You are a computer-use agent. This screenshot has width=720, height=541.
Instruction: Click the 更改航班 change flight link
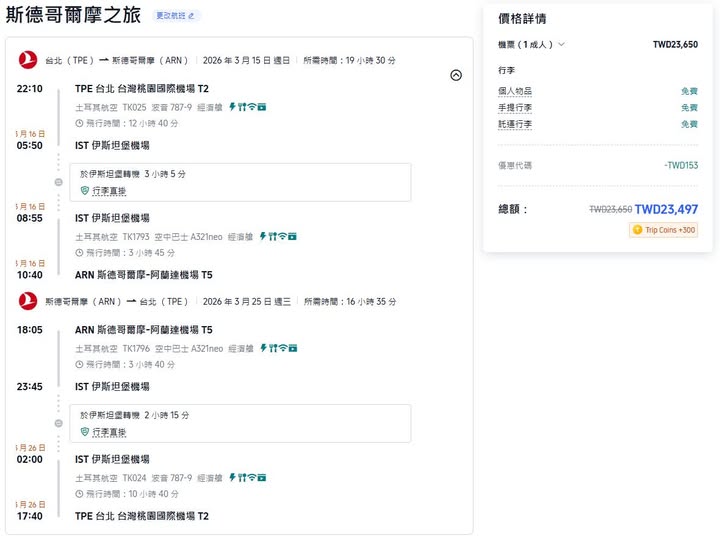coord(177,16)
